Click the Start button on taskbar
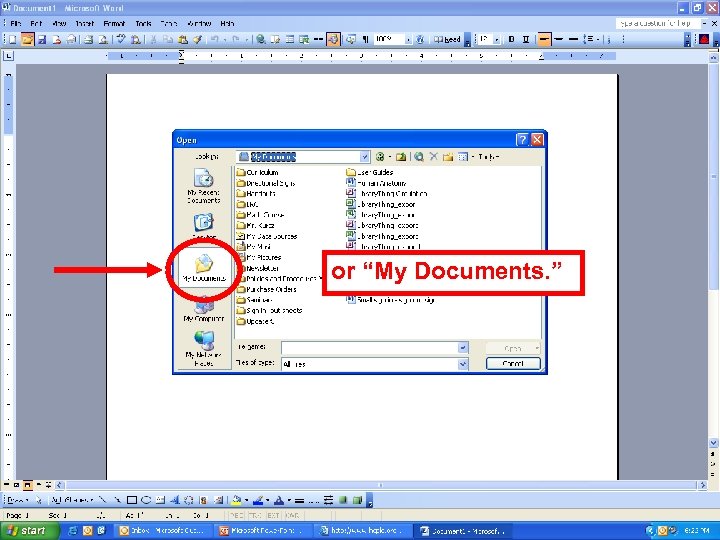The width and height of the screenshot is (720, 540). pos(29,531)
